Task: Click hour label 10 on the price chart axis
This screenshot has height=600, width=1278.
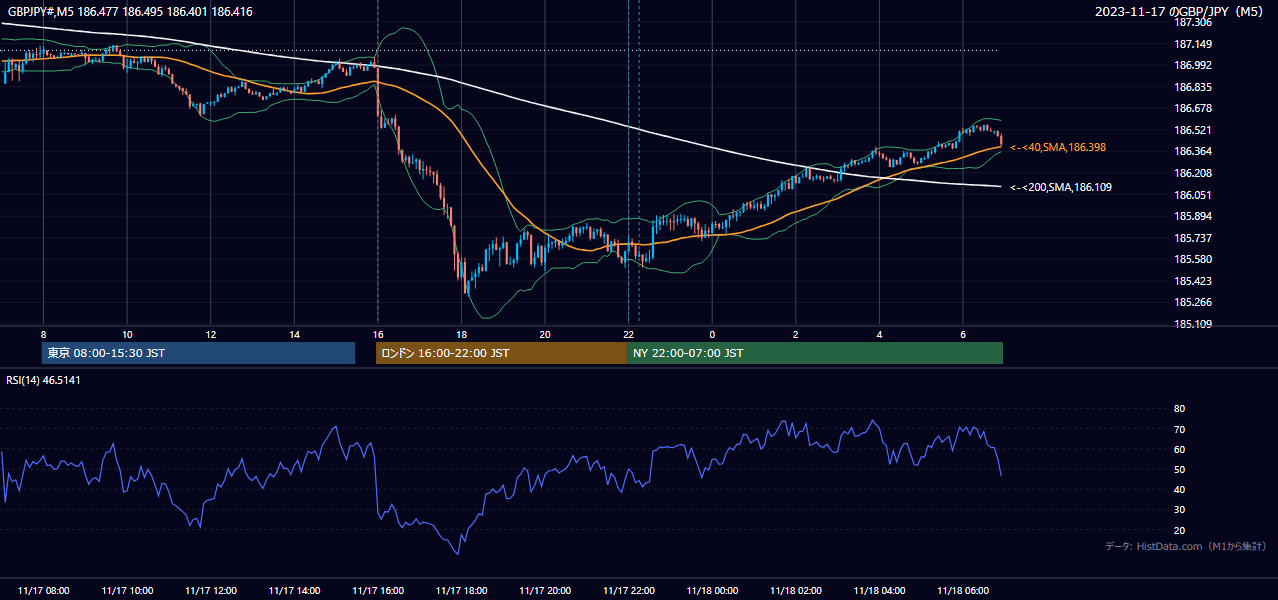Action: [127, 334]
